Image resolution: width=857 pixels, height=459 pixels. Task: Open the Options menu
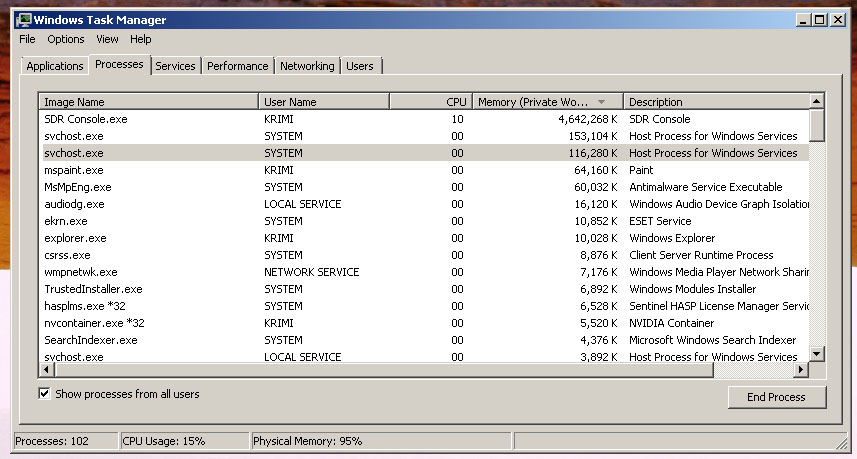tap(66, 39)
